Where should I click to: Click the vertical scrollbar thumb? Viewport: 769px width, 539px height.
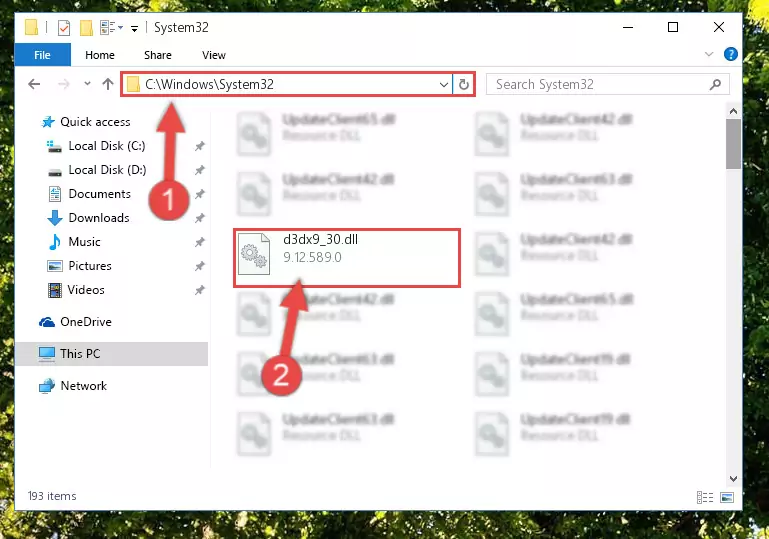point(733,144)
